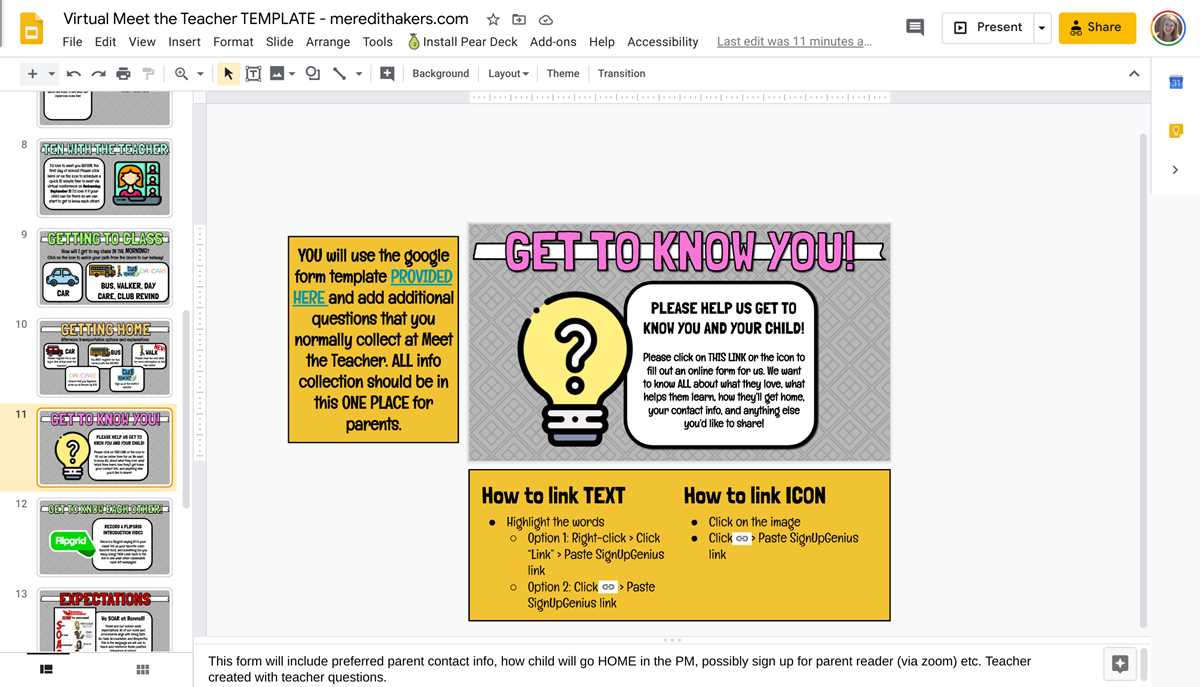Click the print icon
The image size is (1200, 687).
123,73
